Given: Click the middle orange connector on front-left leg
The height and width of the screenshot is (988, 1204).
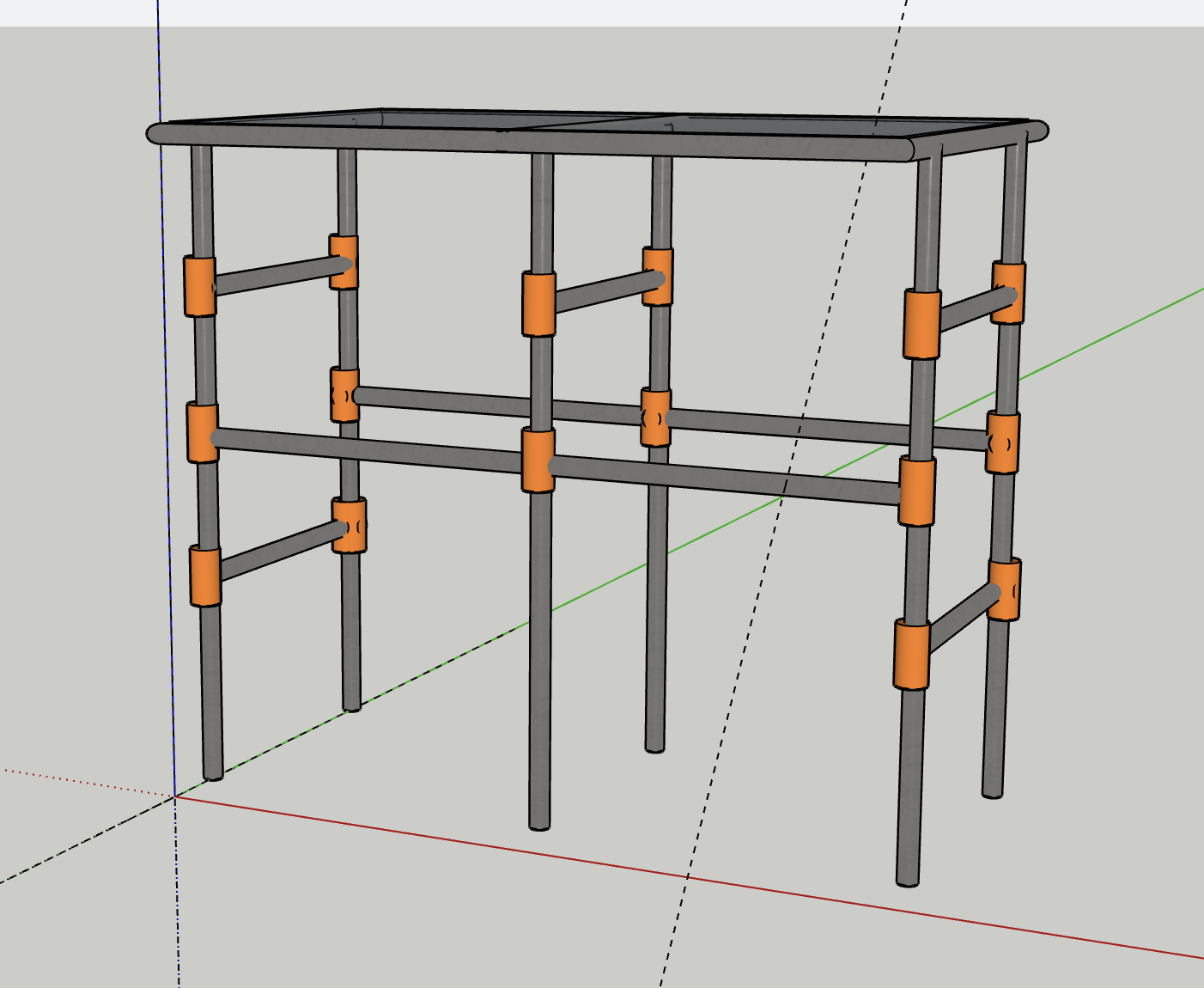Looking at the screenshot, I should 202,432.
